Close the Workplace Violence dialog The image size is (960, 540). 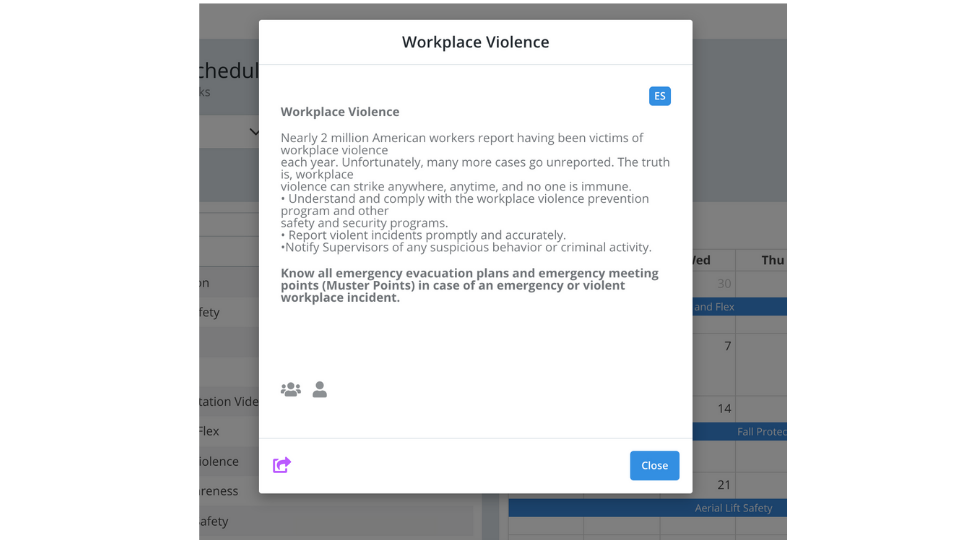[654, 465]
